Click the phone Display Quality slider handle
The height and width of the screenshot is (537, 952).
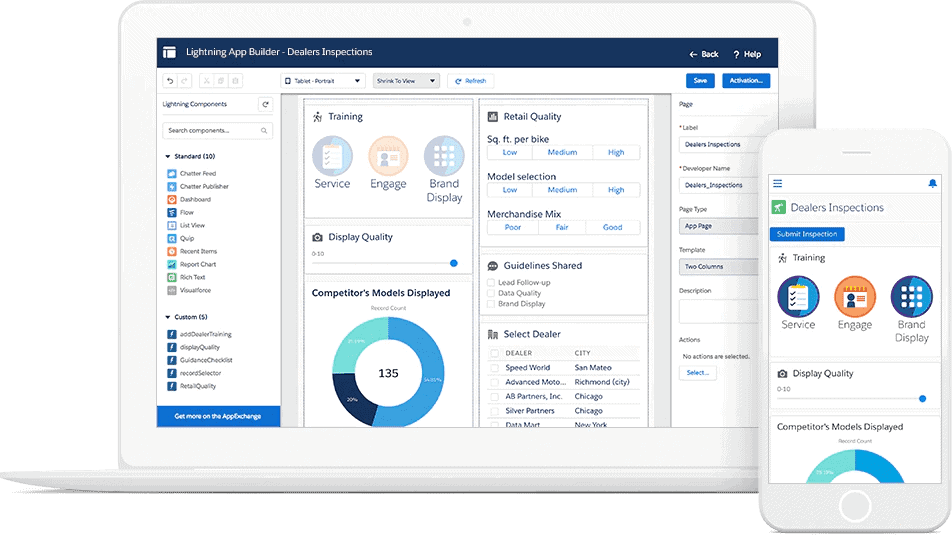point(922,398)
